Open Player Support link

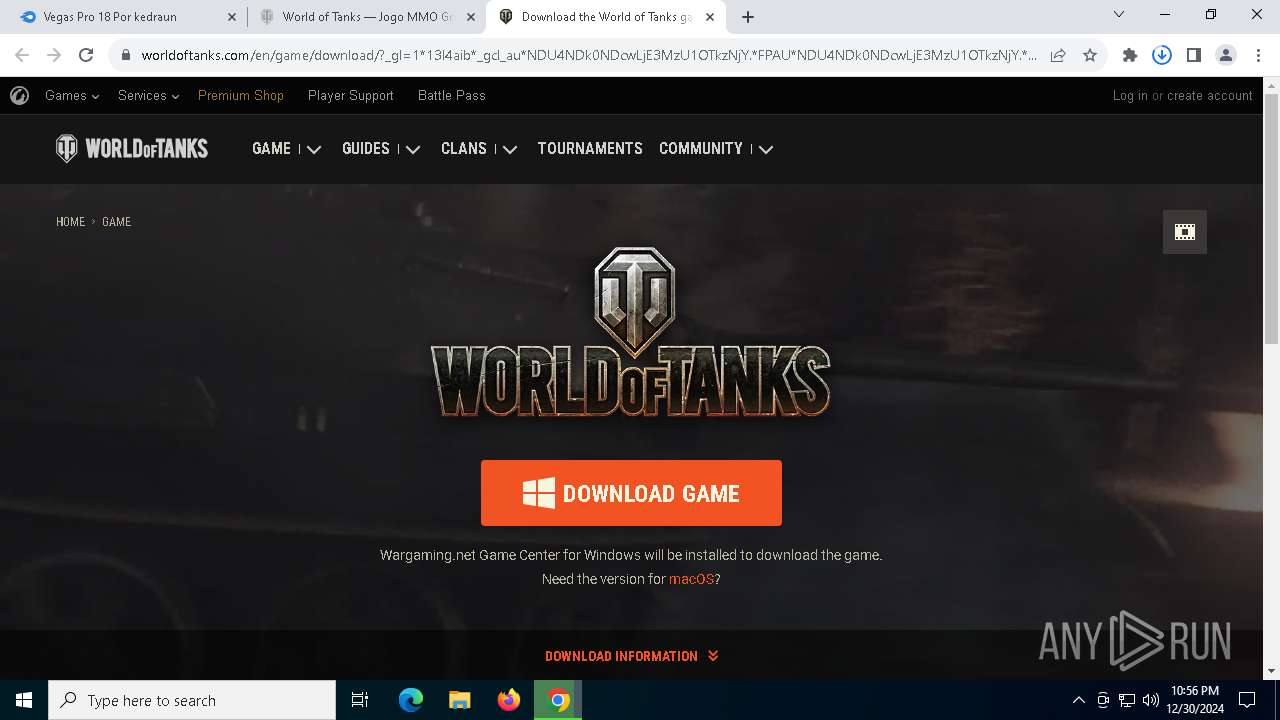click(x=351, y=96)
